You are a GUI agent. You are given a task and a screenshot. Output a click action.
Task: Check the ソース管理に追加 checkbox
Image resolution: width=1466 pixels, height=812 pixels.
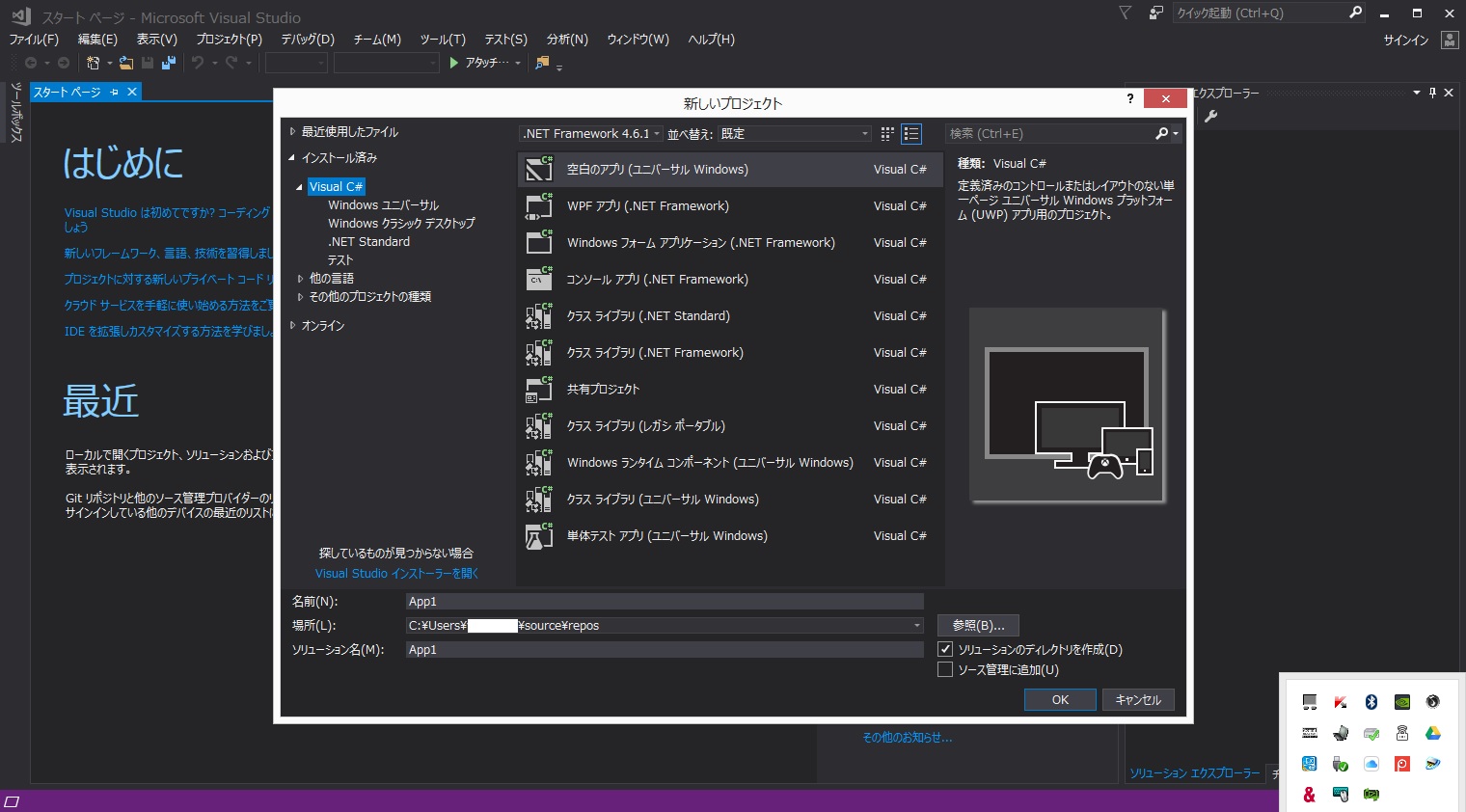click(x=945, y=669)
